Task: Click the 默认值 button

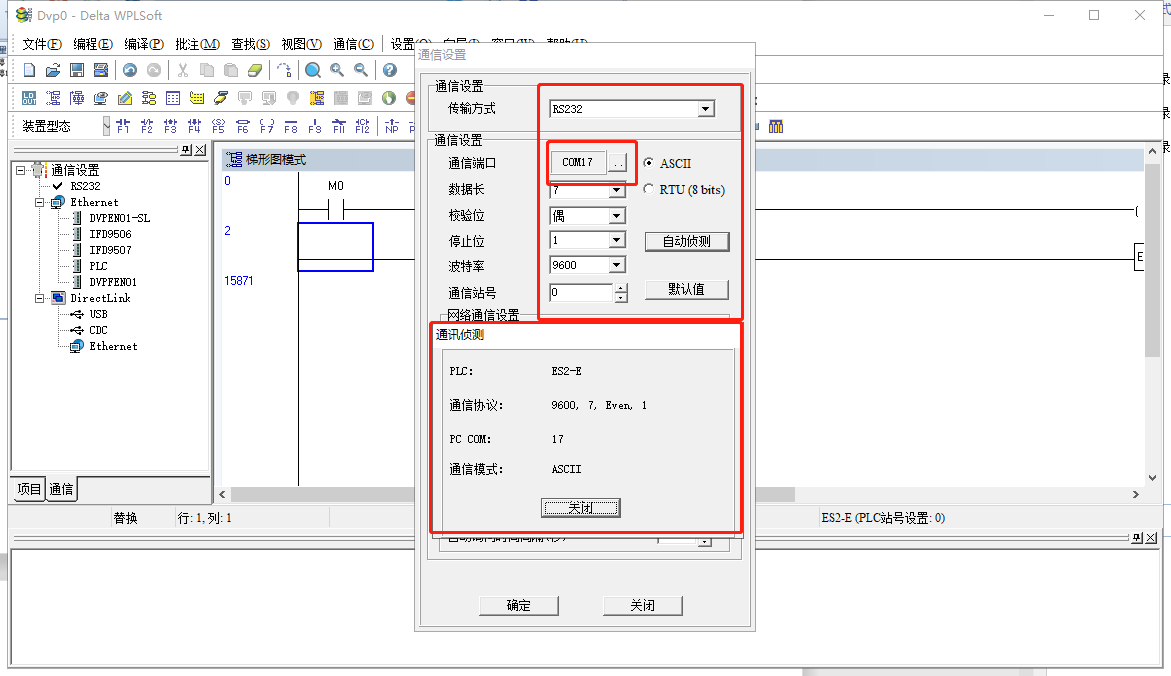Action: [686, 289]
